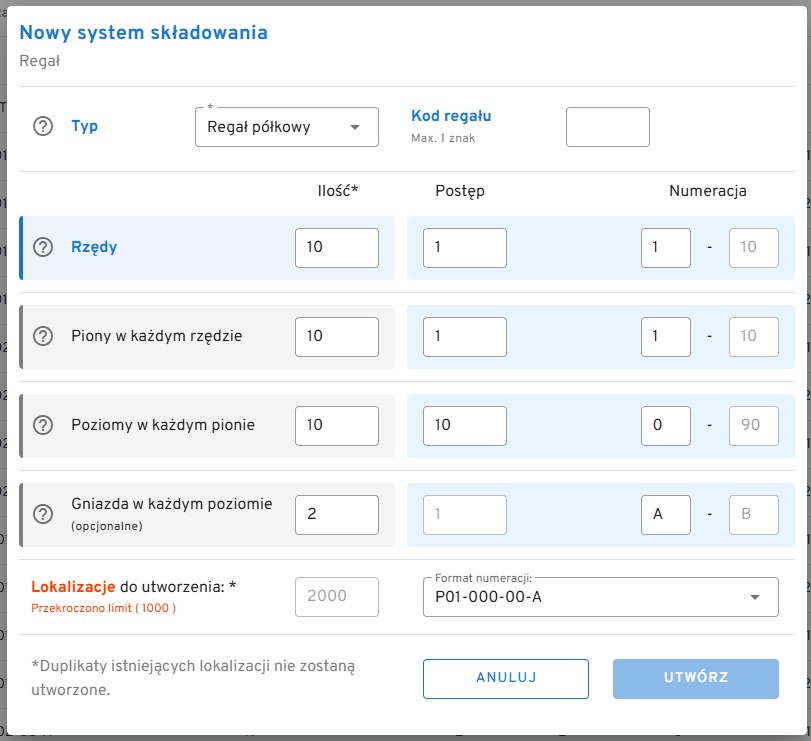Click help icon for Gniazda w każdym poziomie
Image resolution: width=811 pixels, height=741 pixels.
click(43, 514)
